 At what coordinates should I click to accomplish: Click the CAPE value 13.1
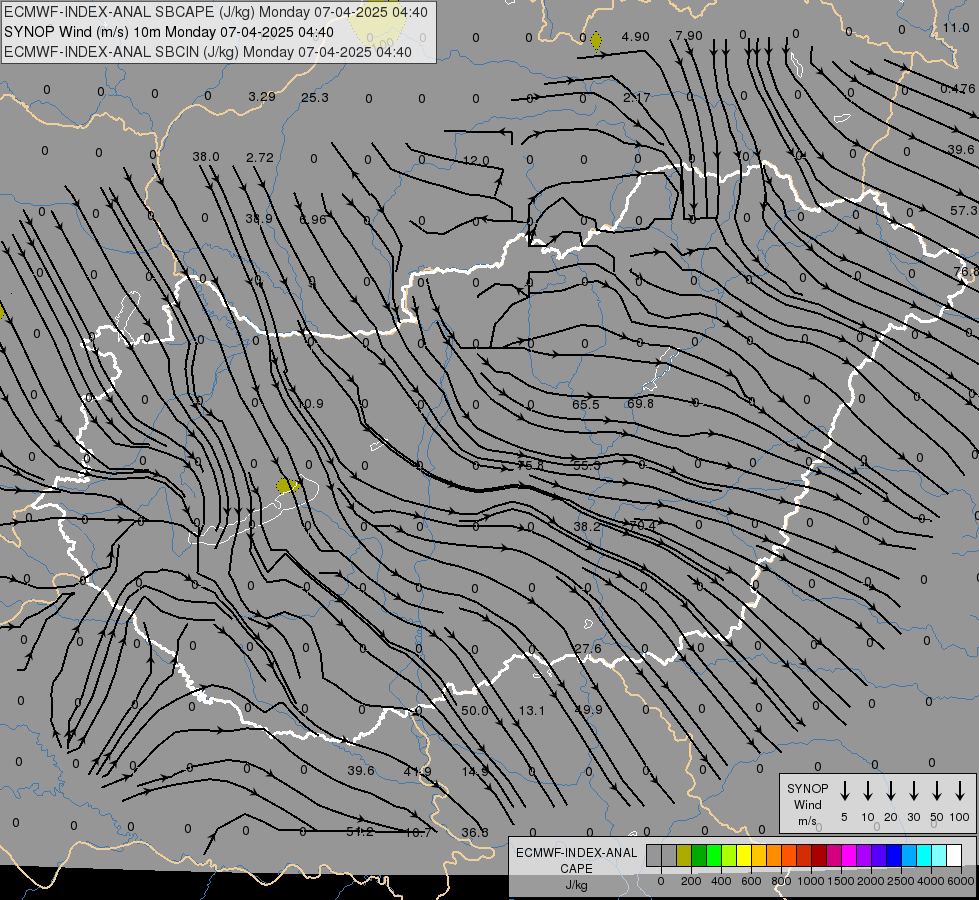[531, 710]
